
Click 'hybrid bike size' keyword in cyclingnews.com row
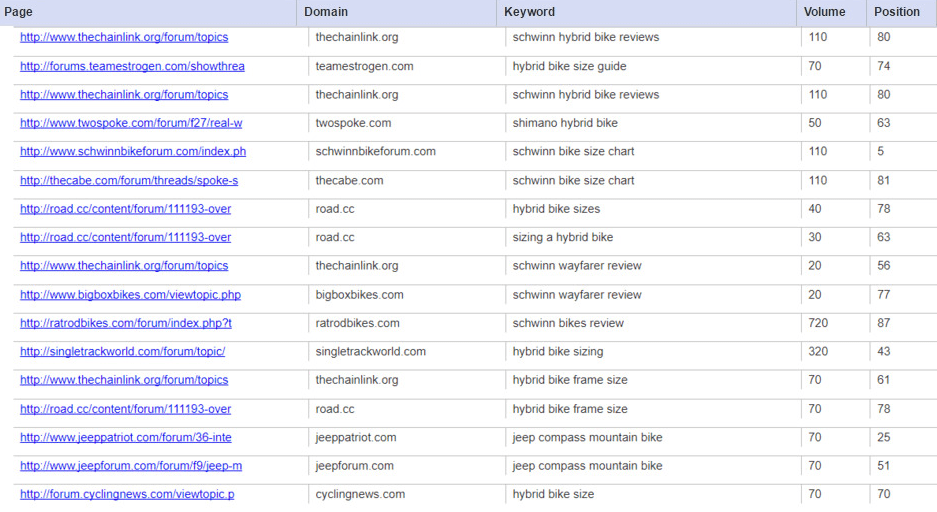[x=553, y=495]
